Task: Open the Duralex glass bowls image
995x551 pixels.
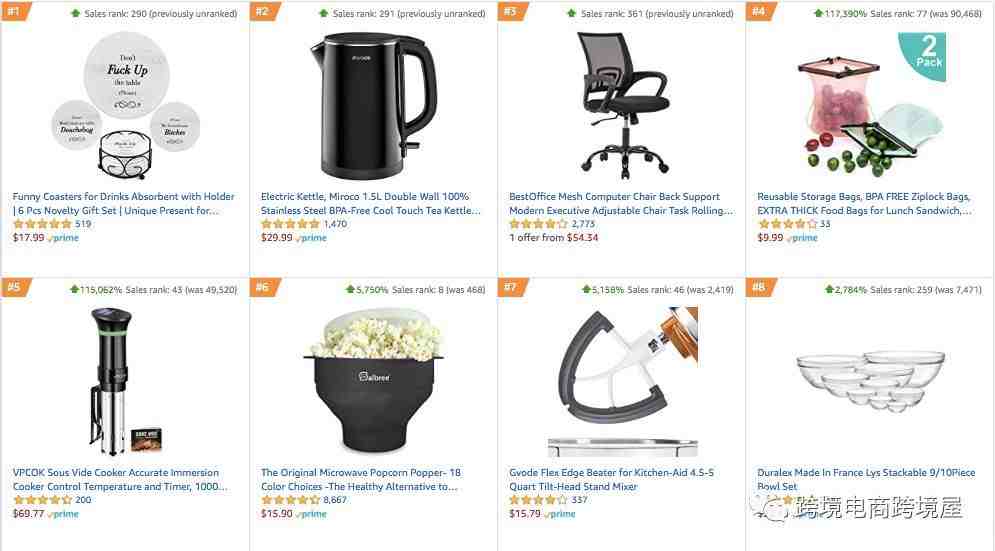Action: tap(870, 380)
